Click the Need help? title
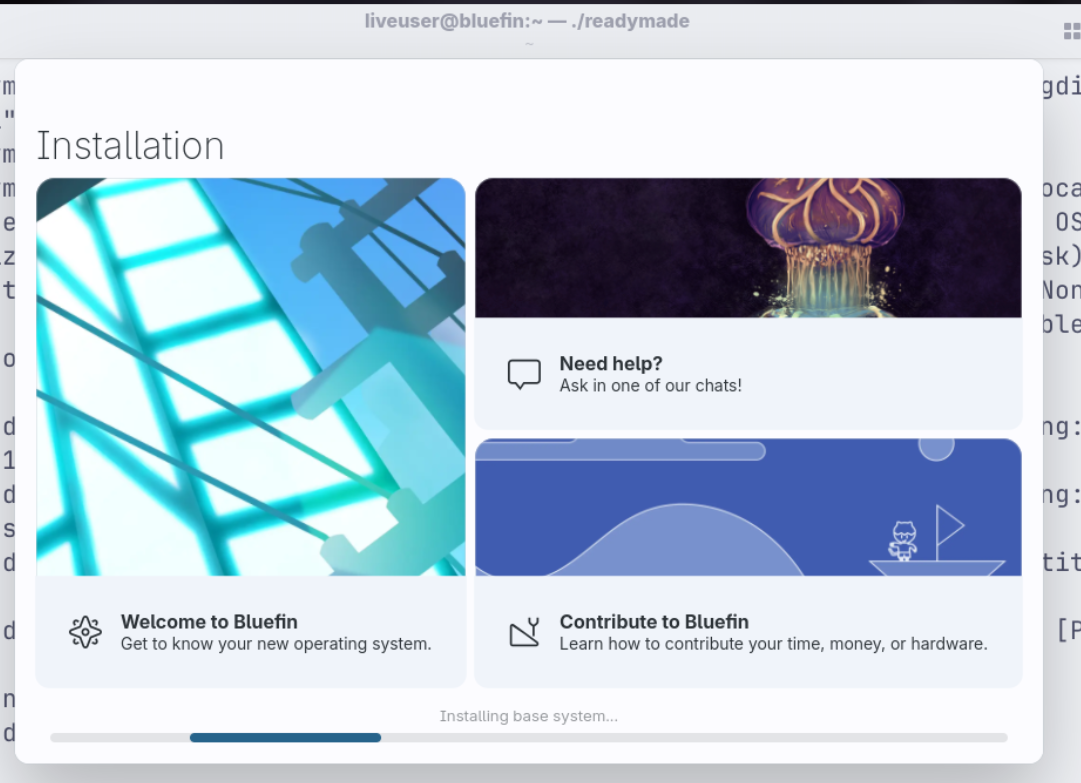Viewport: 1081px width, 783px height. click(x=611, y=363)
